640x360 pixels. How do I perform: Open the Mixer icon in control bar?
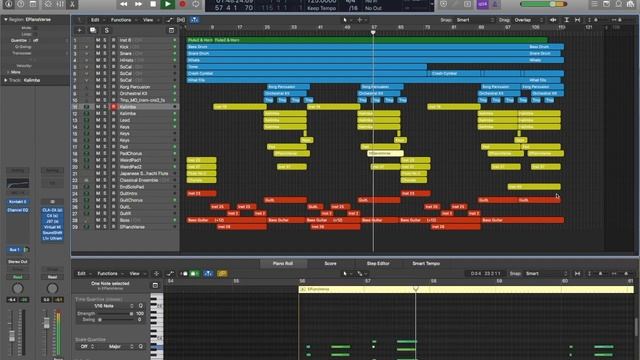[x=60, y=4]
